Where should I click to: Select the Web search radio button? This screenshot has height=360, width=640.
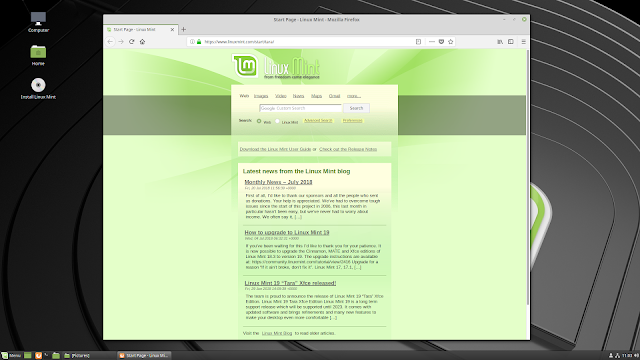pyautogui.click(x=259, y=121)
